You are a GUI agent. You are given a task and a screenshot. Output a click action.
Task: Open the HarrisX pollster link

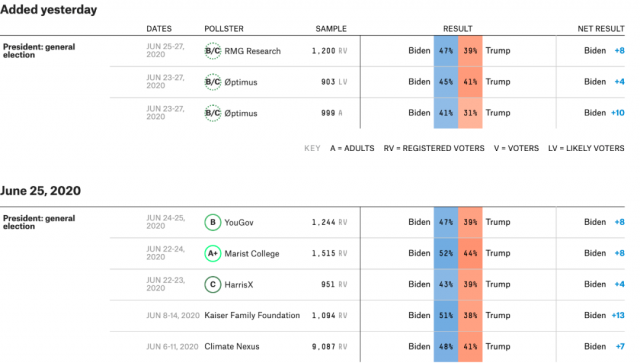point(239,285)
